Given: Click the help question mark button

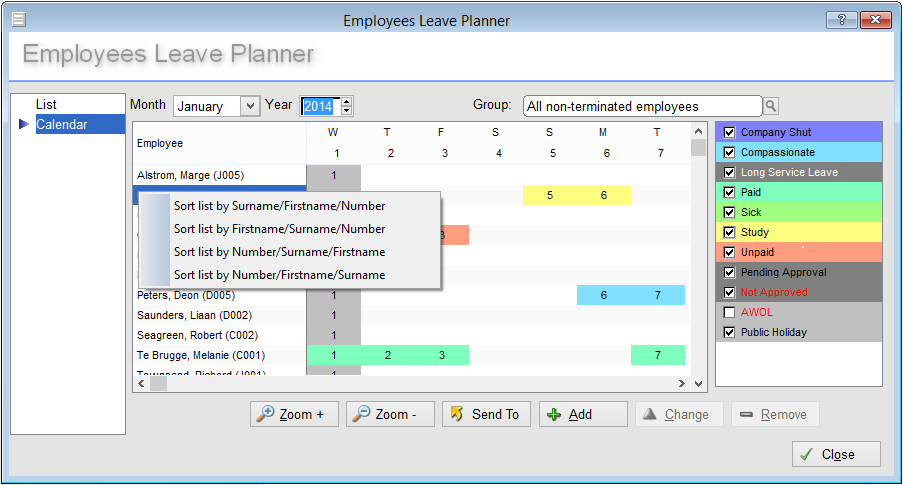Looking at the screenshot, I should 841,20.
